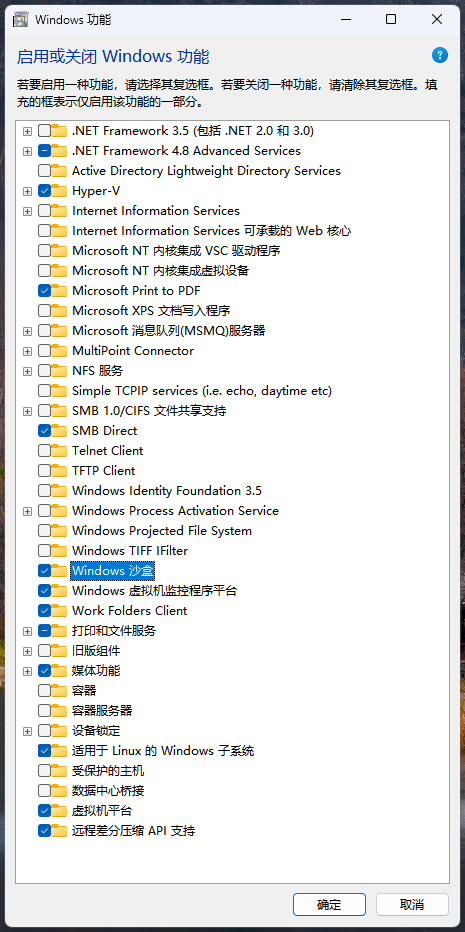Image resolution: width=465 pixels, height=932 pixels.
Task: Select Microsoft NT 内核集成 VSC 驱动程序 label
Action: [x=176, y=251]
